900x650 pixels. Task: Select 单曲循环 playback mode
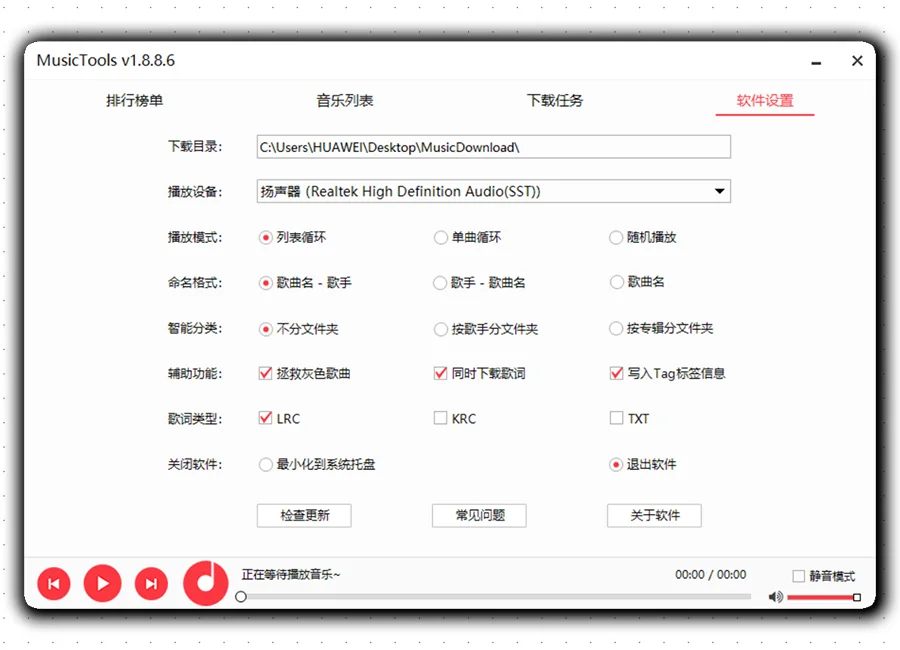(x=440, y=237)
